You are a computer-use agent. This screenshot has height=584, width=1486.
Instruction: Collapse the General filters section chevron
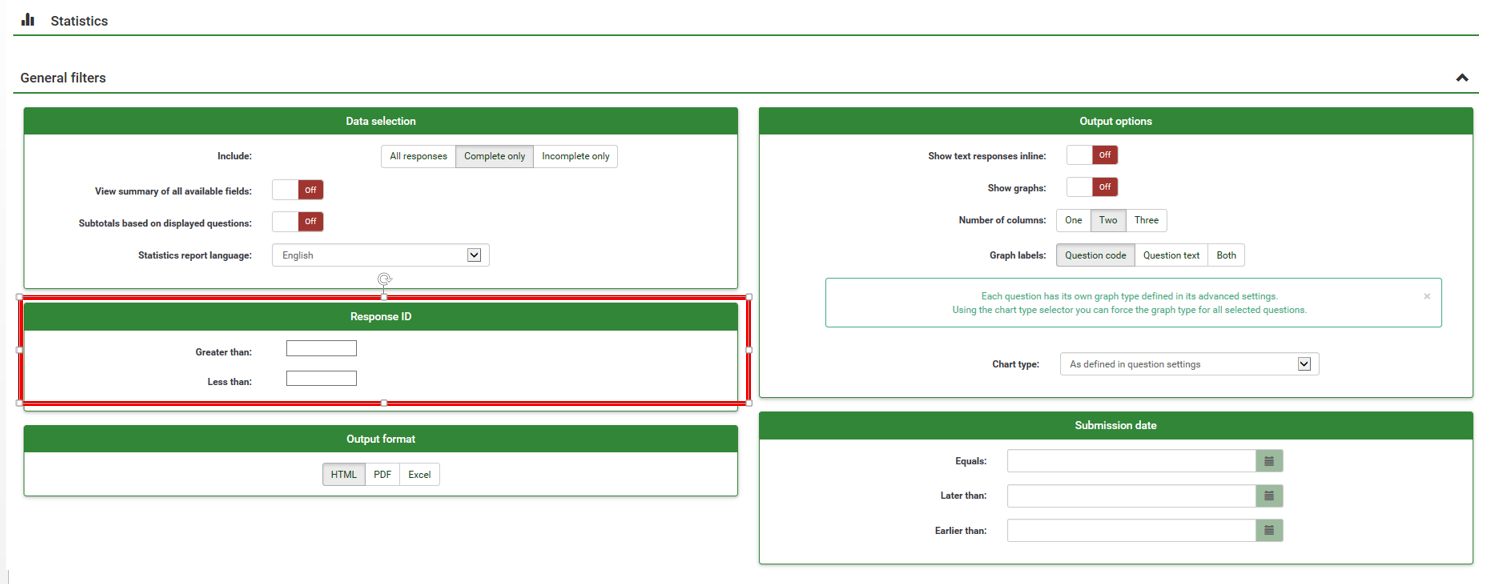1462,78
